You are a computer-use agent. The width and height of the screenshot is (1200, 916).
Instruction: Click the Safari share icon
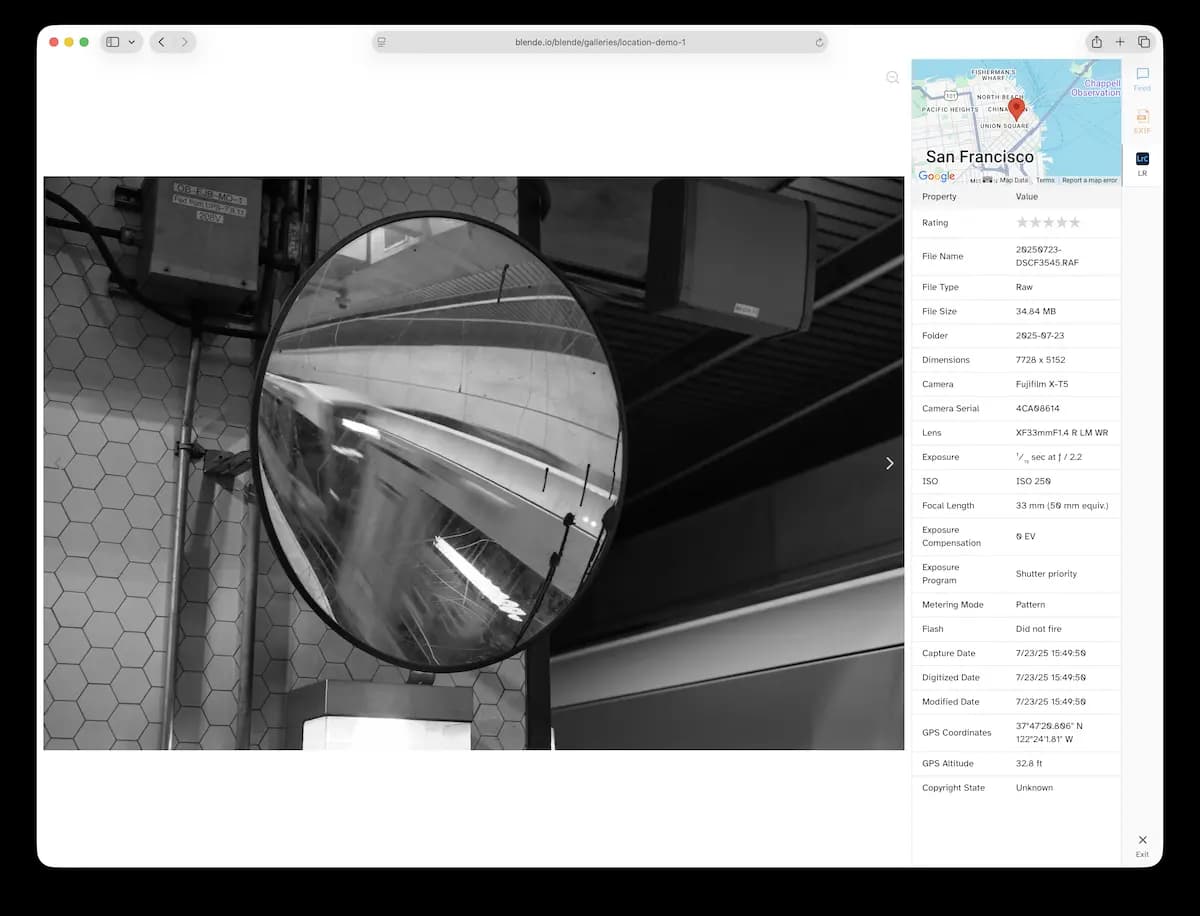click(x=1096, y=42)
